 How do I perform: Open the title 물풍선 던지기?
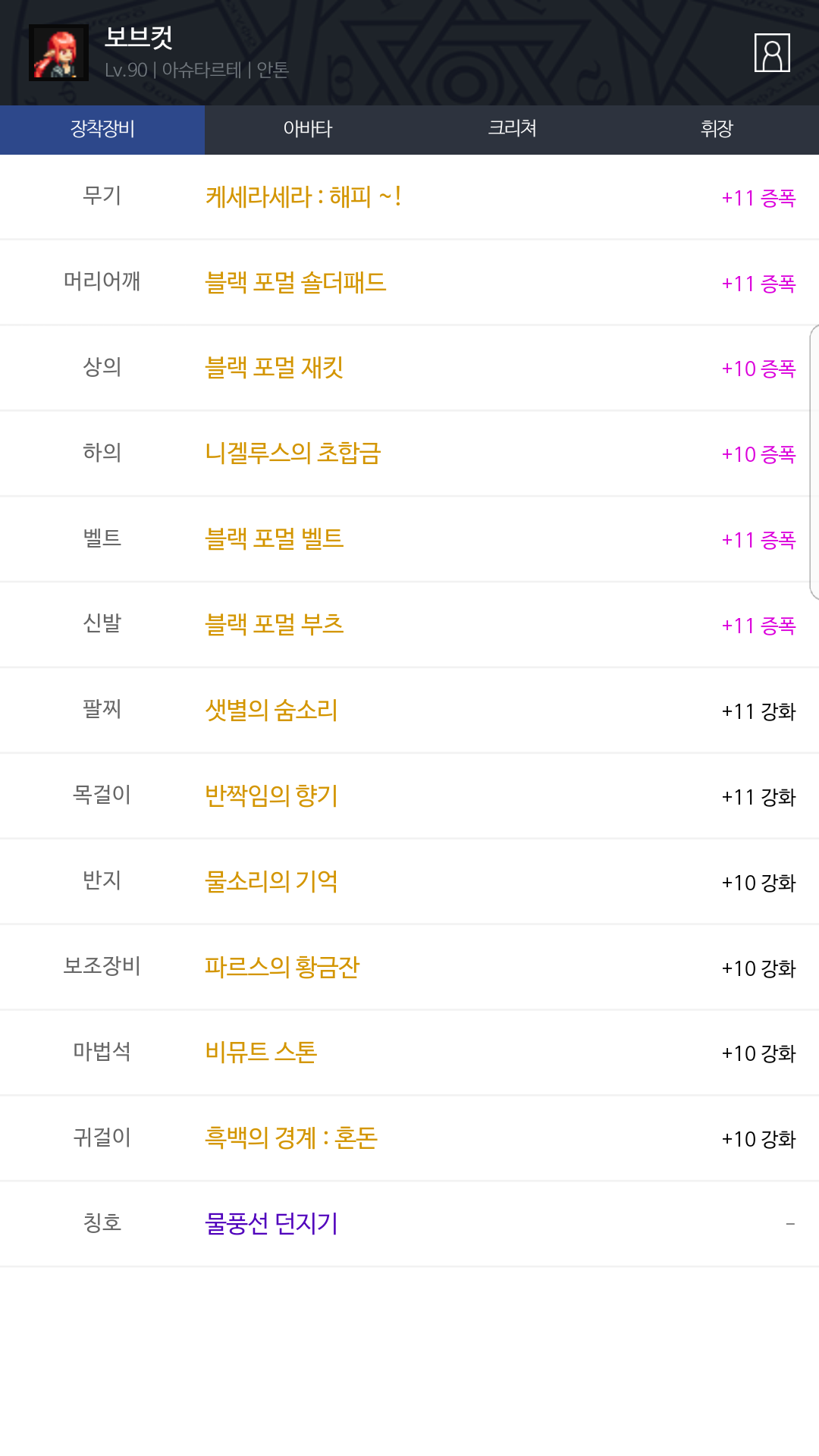271,1224
